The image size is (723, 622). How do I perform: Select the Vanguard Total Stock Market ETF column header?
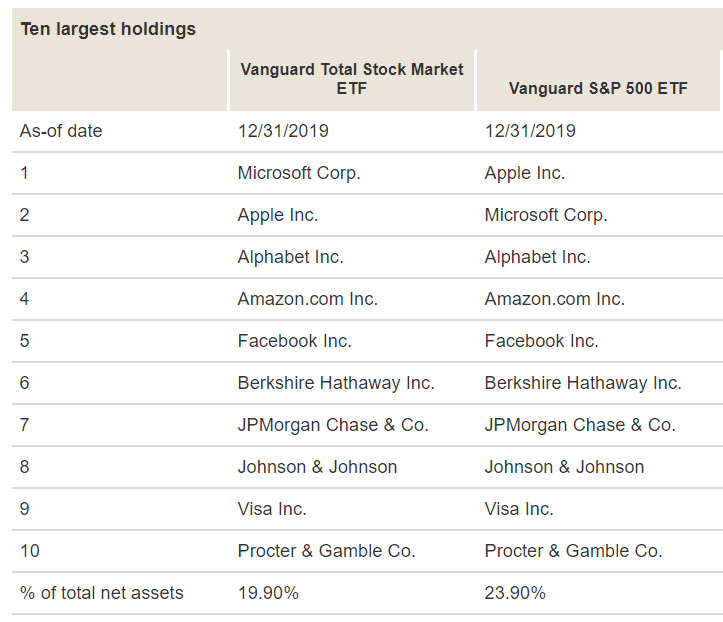[x=351, y=79]
